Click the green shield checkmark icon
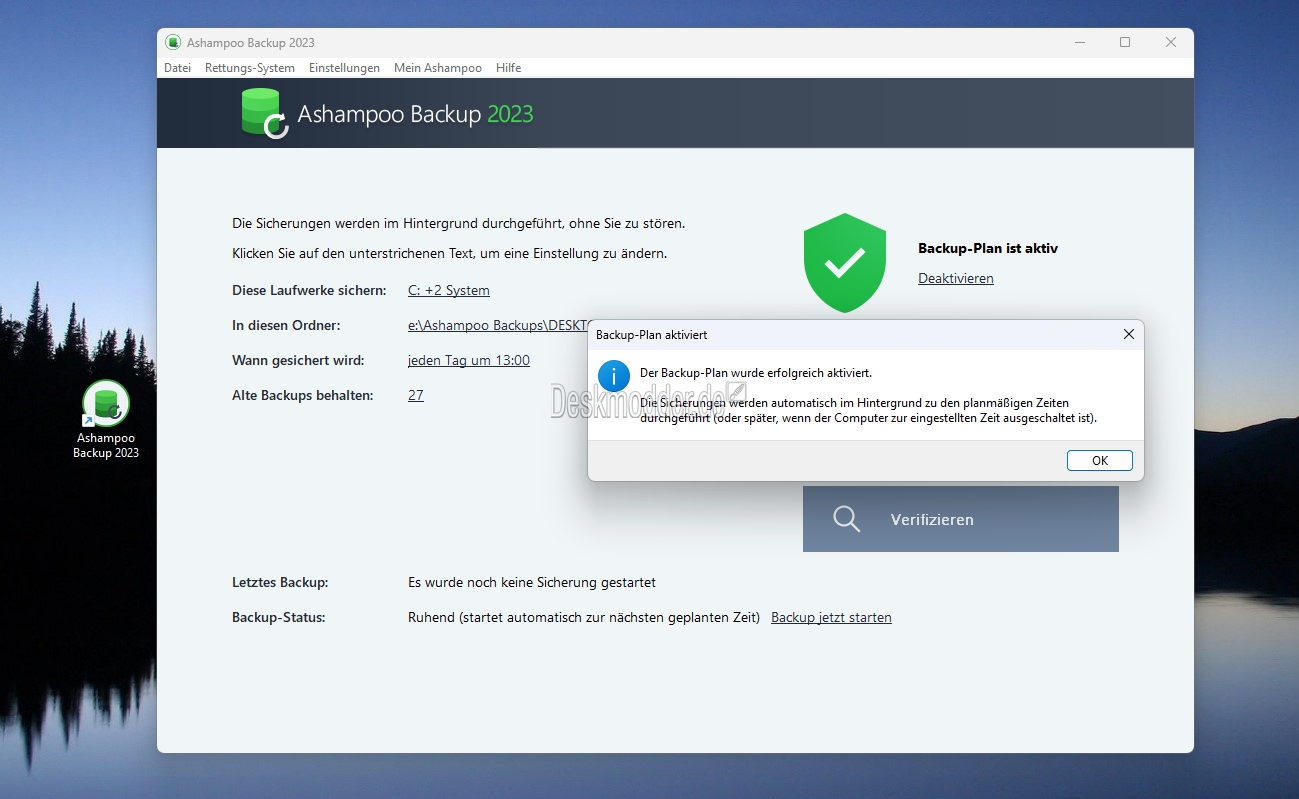The height and width of the screenshot is (799, 1299). click(845, 263)
